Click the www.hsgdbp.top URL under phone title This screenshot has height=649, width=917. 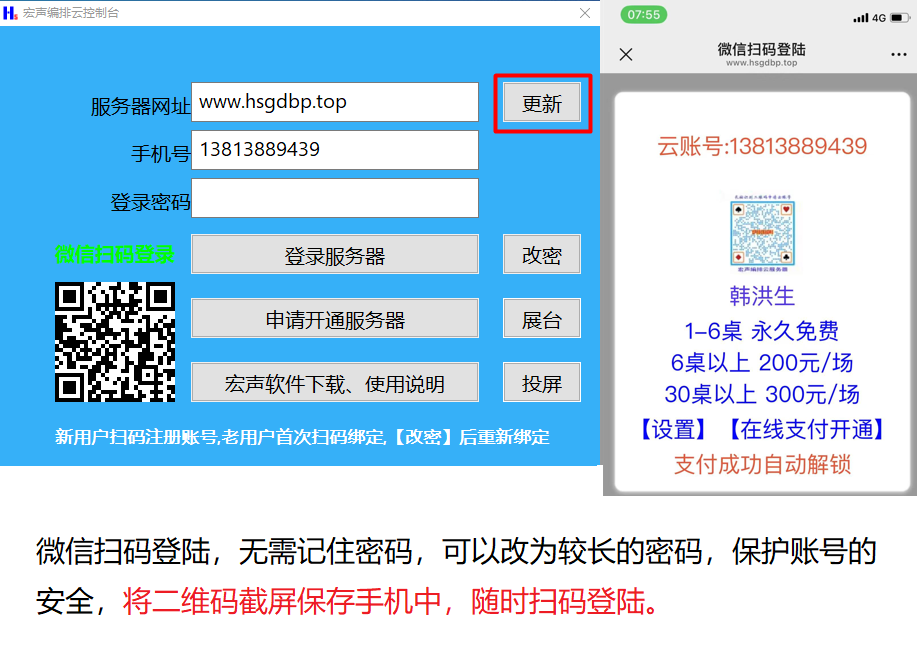tap(761, 63)
